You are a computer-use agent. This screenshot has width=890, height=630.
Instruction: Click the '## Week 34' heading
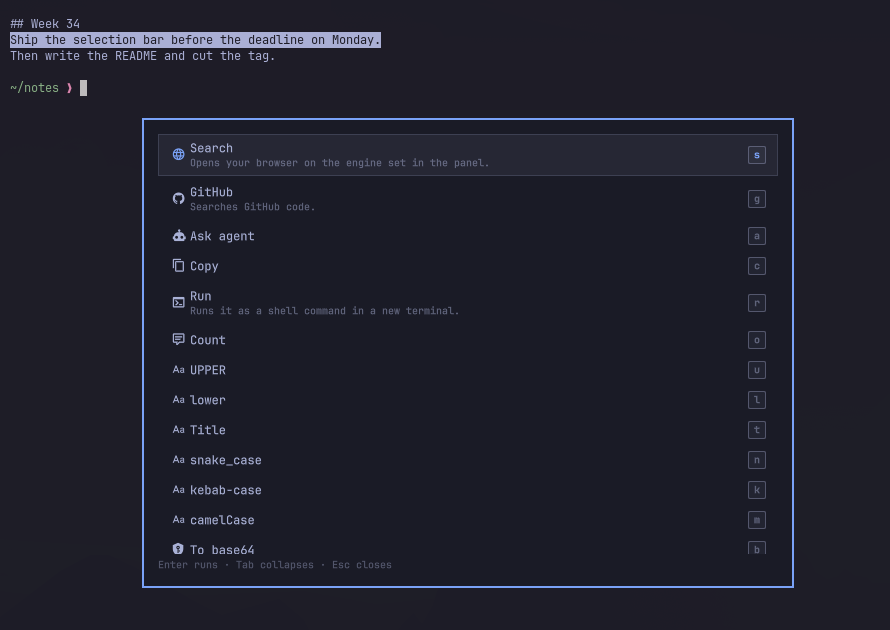(x=45, y=24)
